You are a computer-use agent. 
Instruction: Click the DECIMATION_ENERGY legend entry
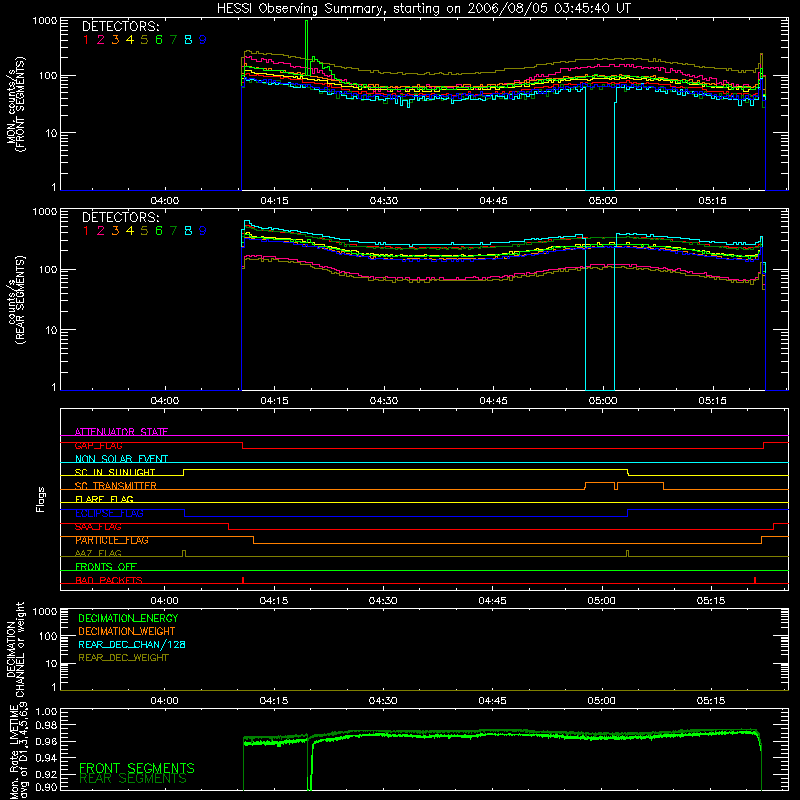[128, 618]
